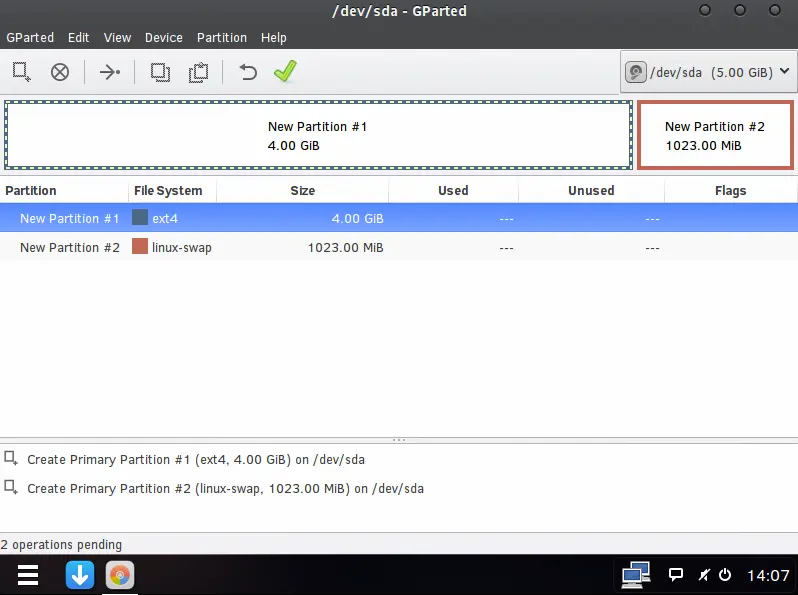Open the Device menu
The height and width of the screenshot is (595, 798).
(163, 38)
